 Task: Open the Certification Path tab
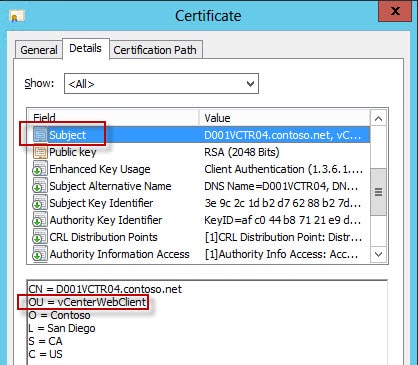[155, 50]
